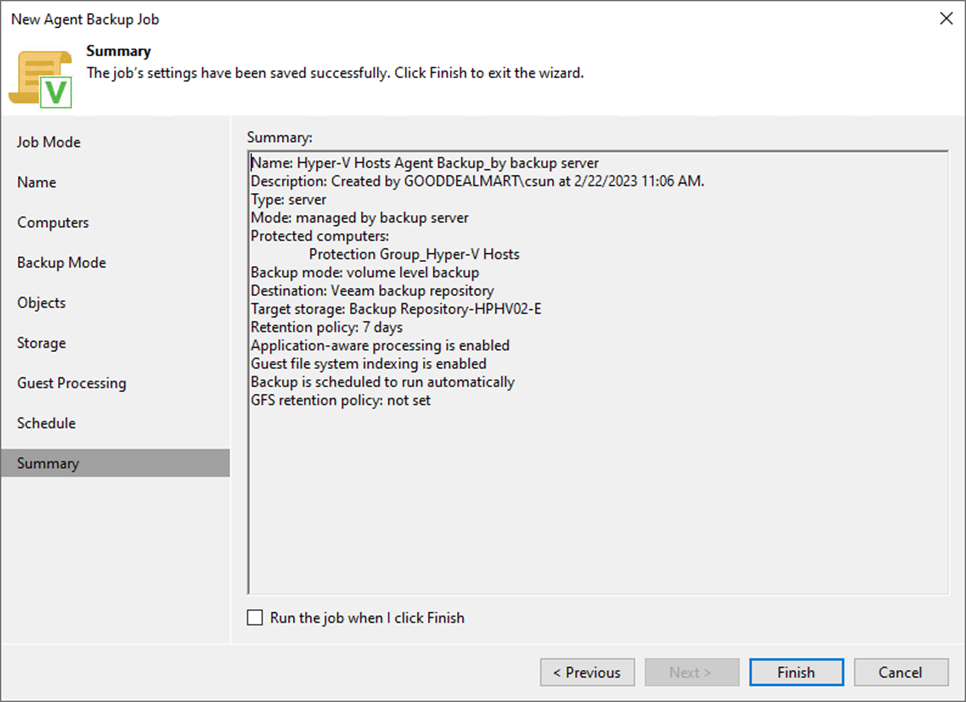966x702 pixels.
Task: Jump to the Schedule step
Action: [x=46, y=423]
